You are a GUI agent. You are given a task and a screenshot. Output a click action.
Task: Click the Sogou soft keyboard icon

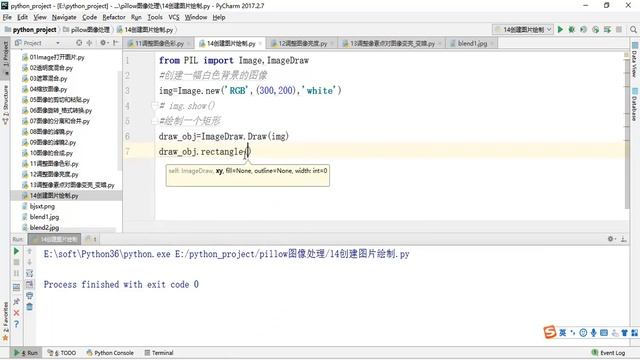click(x=604, y=333)
